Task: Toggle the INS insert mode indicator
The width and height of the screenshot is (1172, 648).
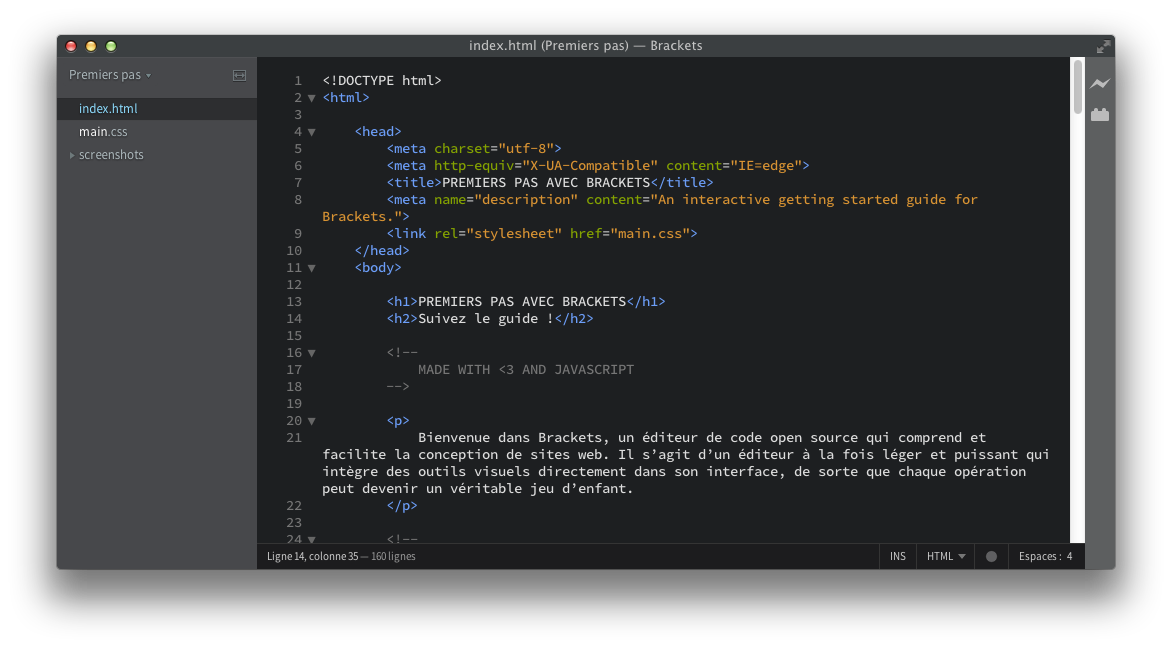Action: pos(898,556)
